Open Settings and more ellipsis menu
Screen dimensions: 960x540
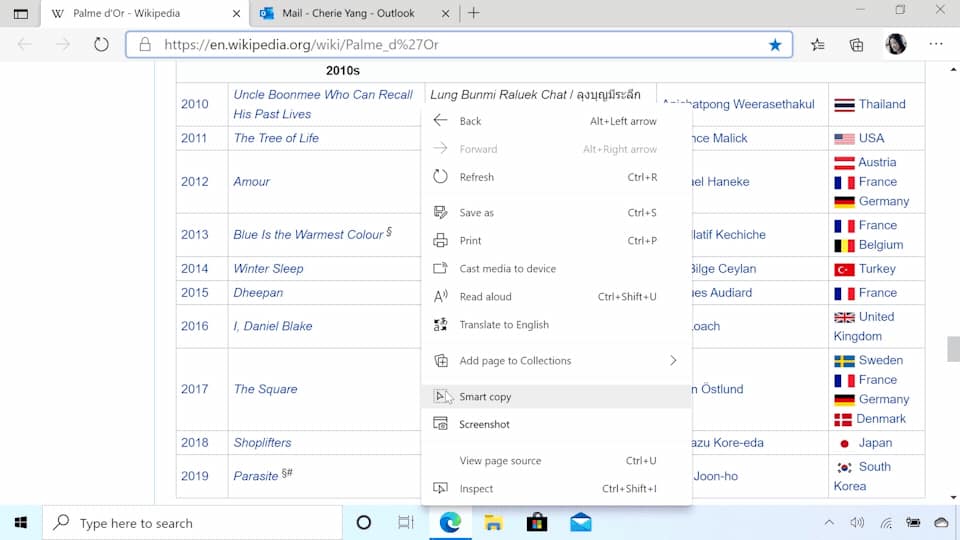tap(936, 44)
